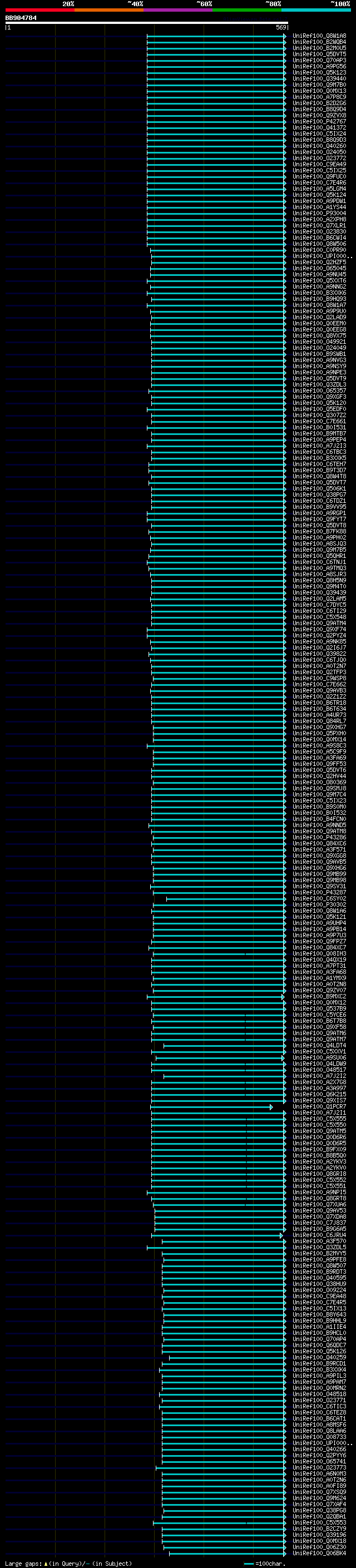Image resolution: width=356 pixels, height=1568 pixels.
Task: Select the UniRef100_C0PR90 label
Action: click(319, 250)
